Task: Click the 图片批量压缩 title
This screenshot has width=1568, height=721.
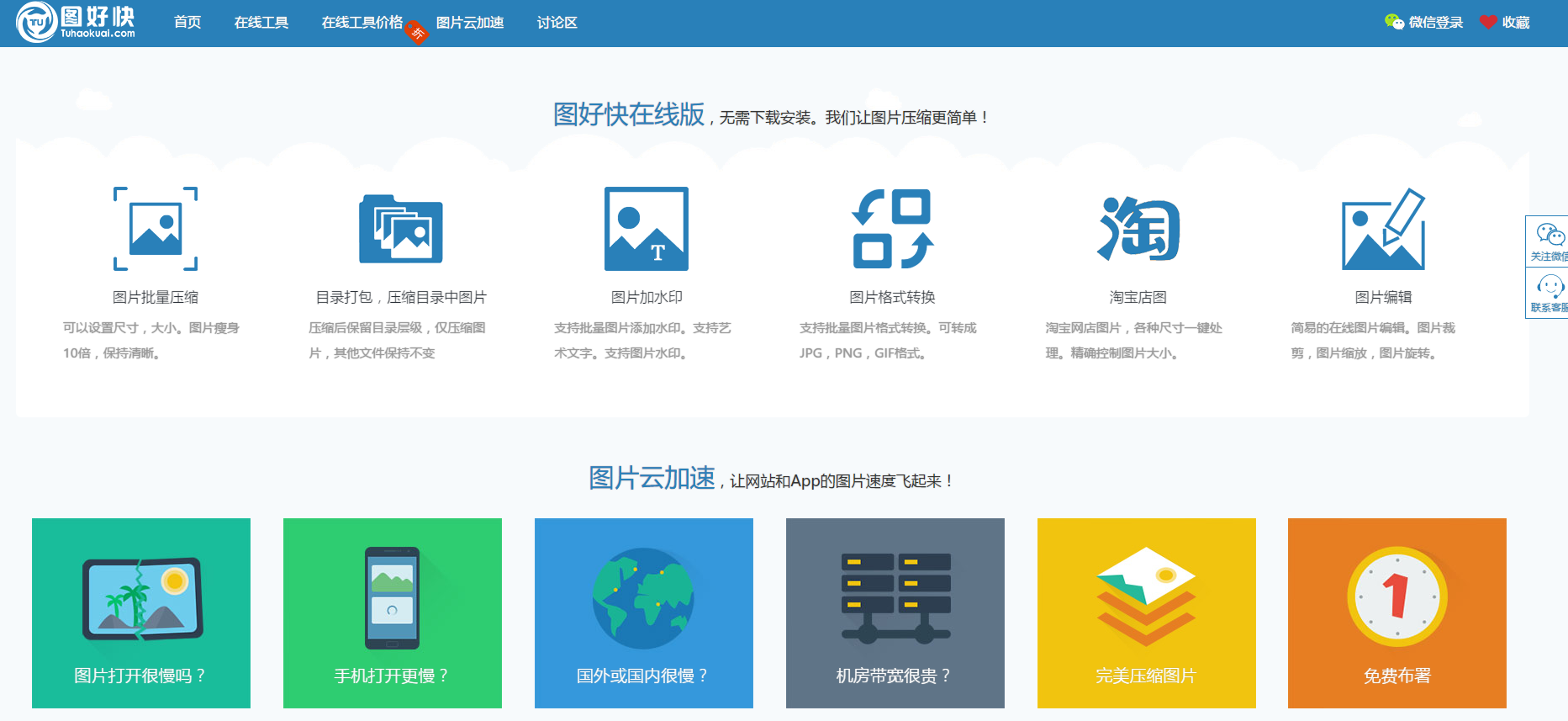Action: click(x=156, y=297)
